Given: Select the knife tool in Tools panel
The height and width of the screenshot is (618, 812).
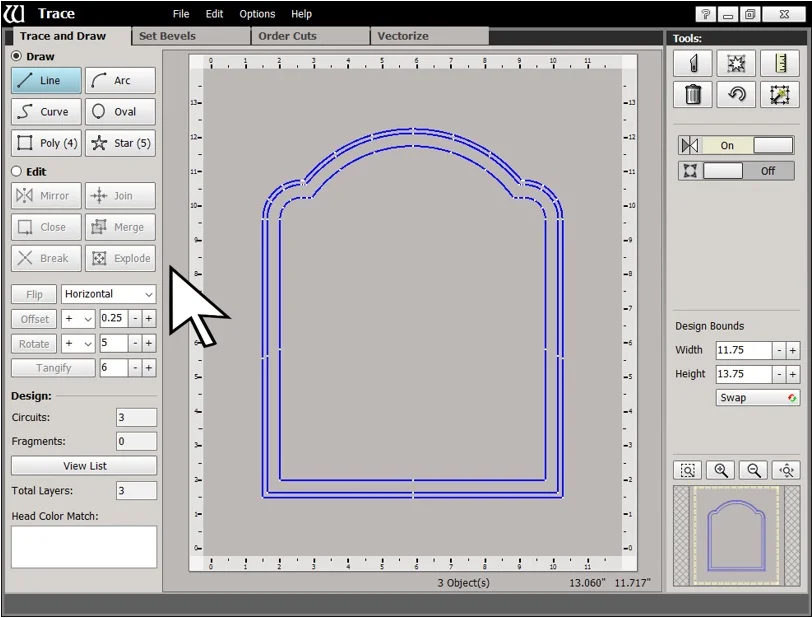Looking at the screenshot, I should pos(693,63).
